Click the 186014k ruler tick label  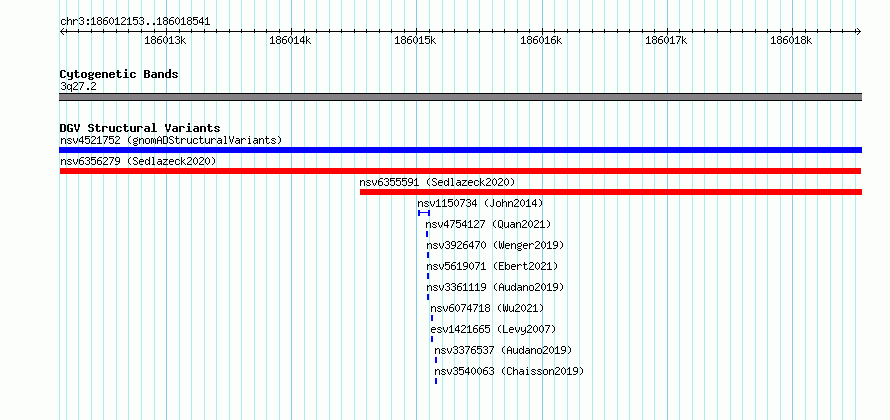[291, 40]
